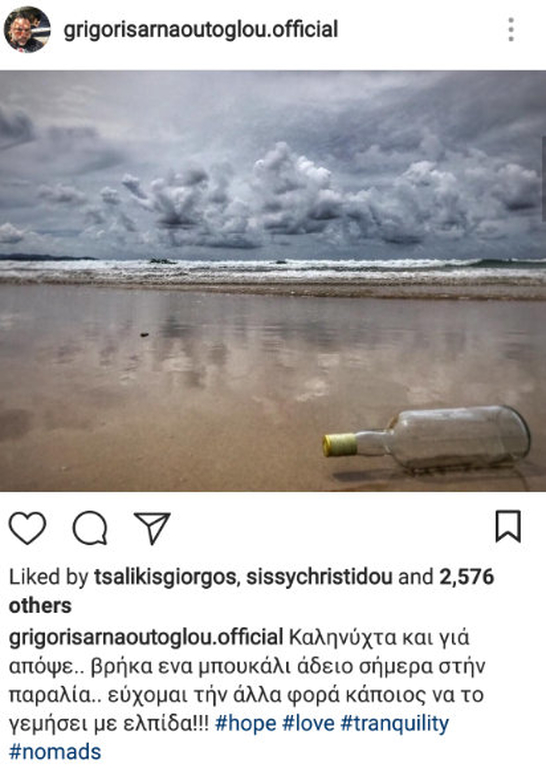The image size is (546, 768).
Task: Open the #hope hashtag
Action: click(x=246, y=723)
